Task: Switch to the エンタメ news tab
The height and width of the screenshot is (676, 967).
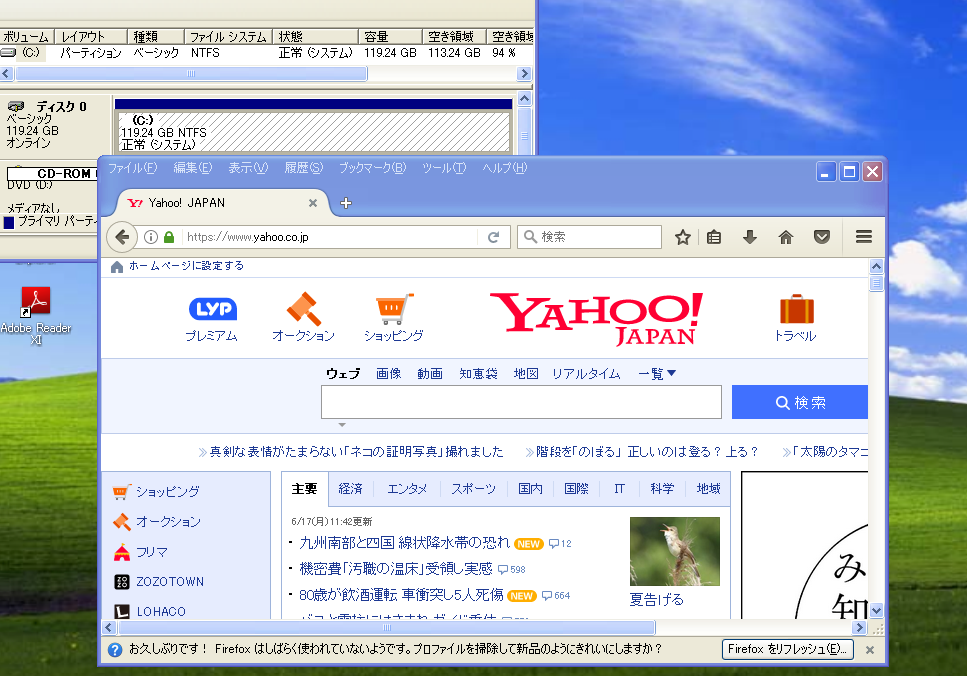Action: 406,489
